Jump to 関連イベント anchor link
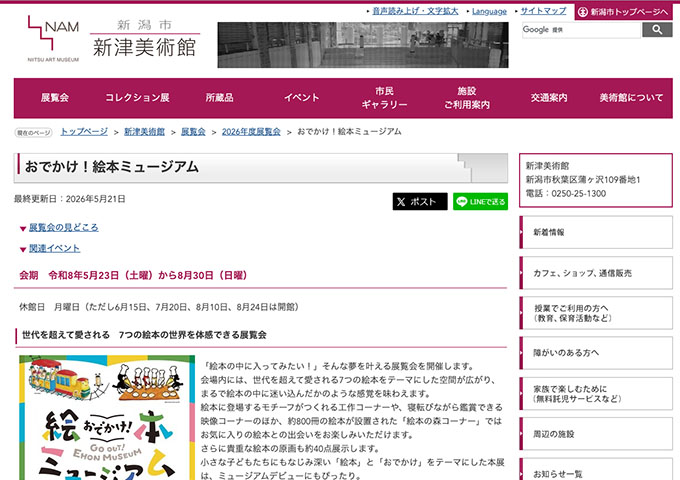 [x=54, y=248]
